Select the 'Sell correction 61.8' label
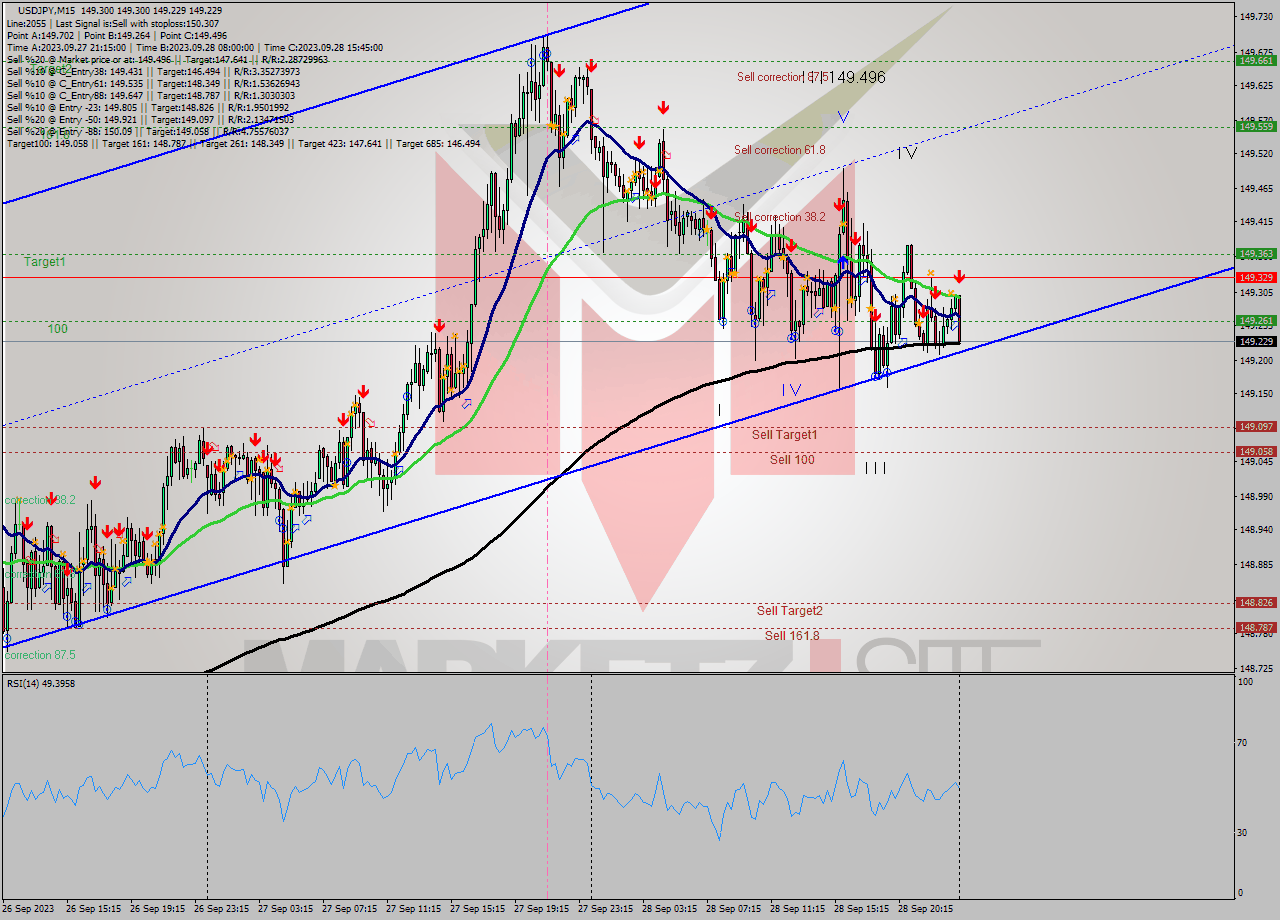The width and height of the screenshot is (1280, 920). point(780,150)
